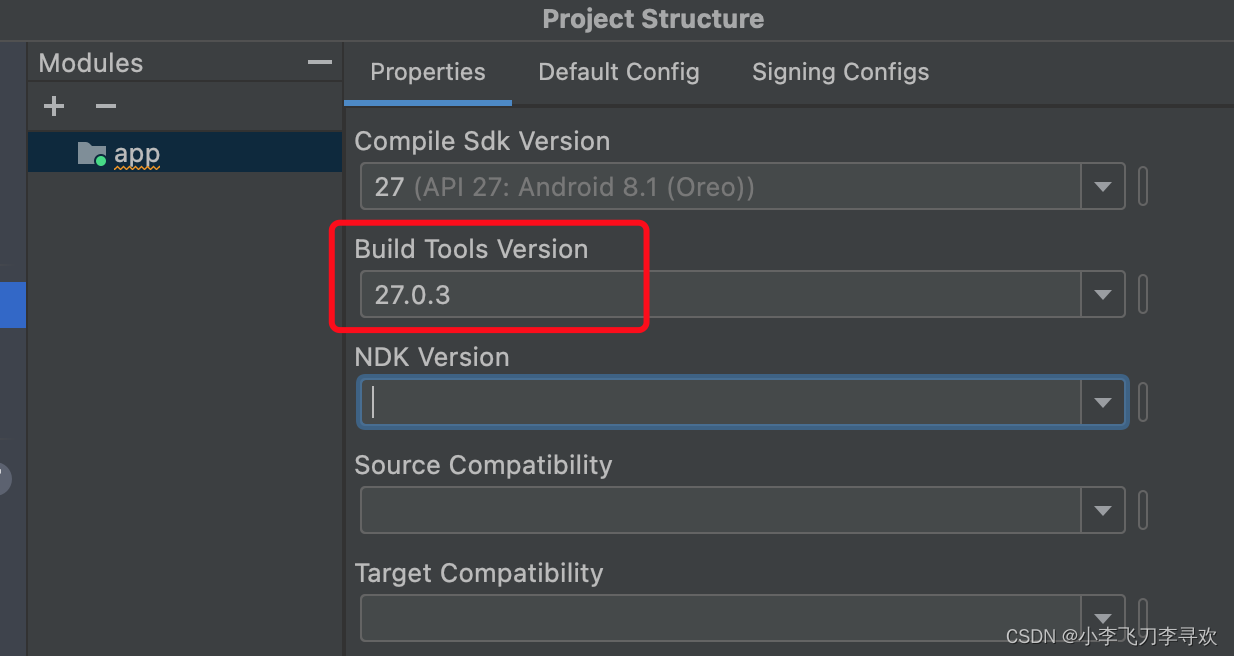
Task: Collapse the Modules panel
Action: point(320,63)
